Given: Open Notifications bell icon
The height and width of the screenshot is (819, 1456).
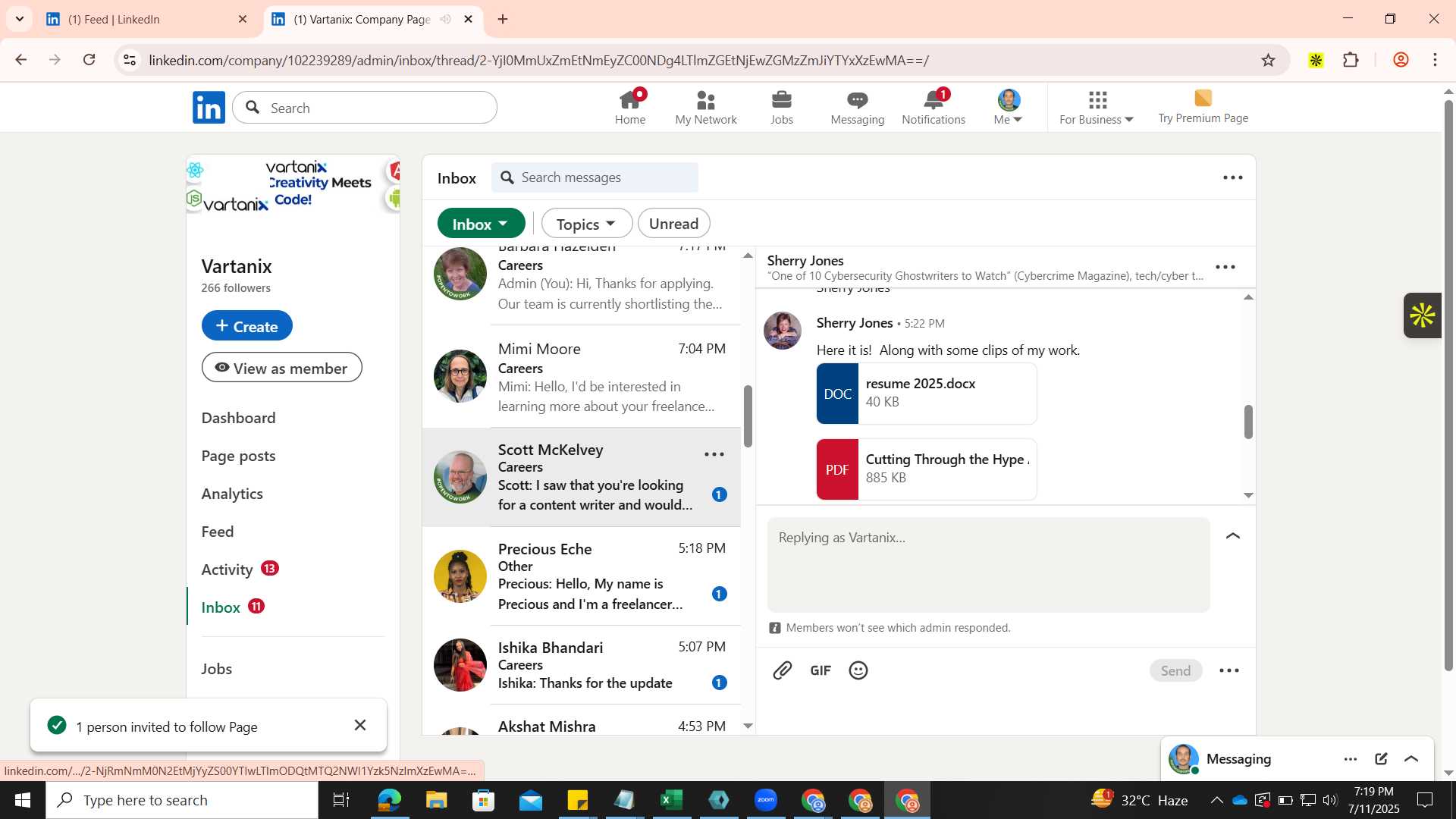Looking at the screenshot, I should [x=934, y=107].
